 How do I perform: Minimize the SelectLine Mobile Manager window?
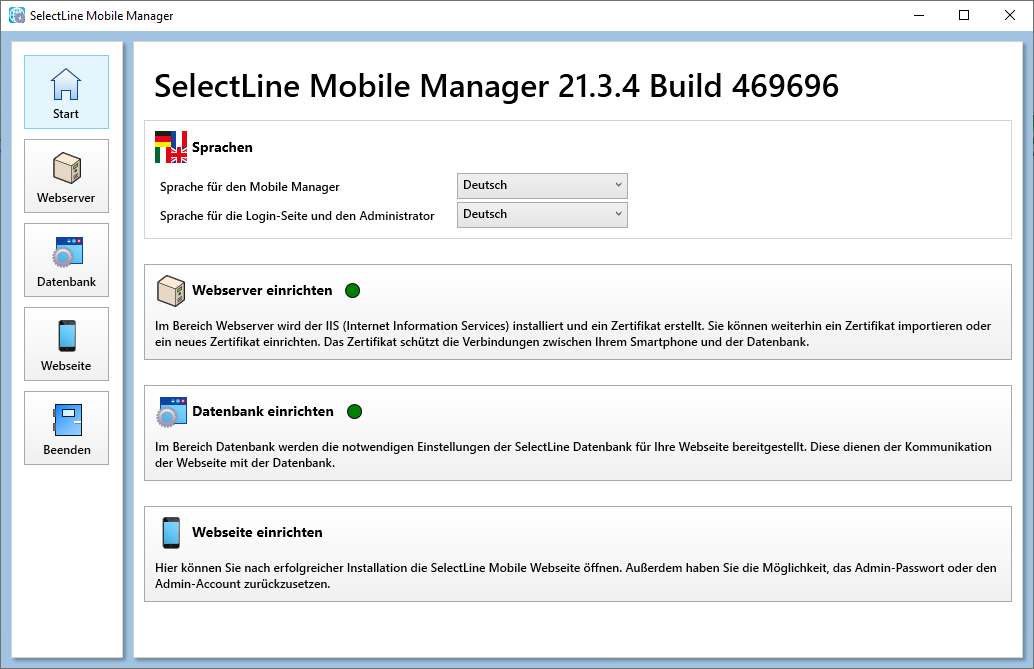point(919,15)
